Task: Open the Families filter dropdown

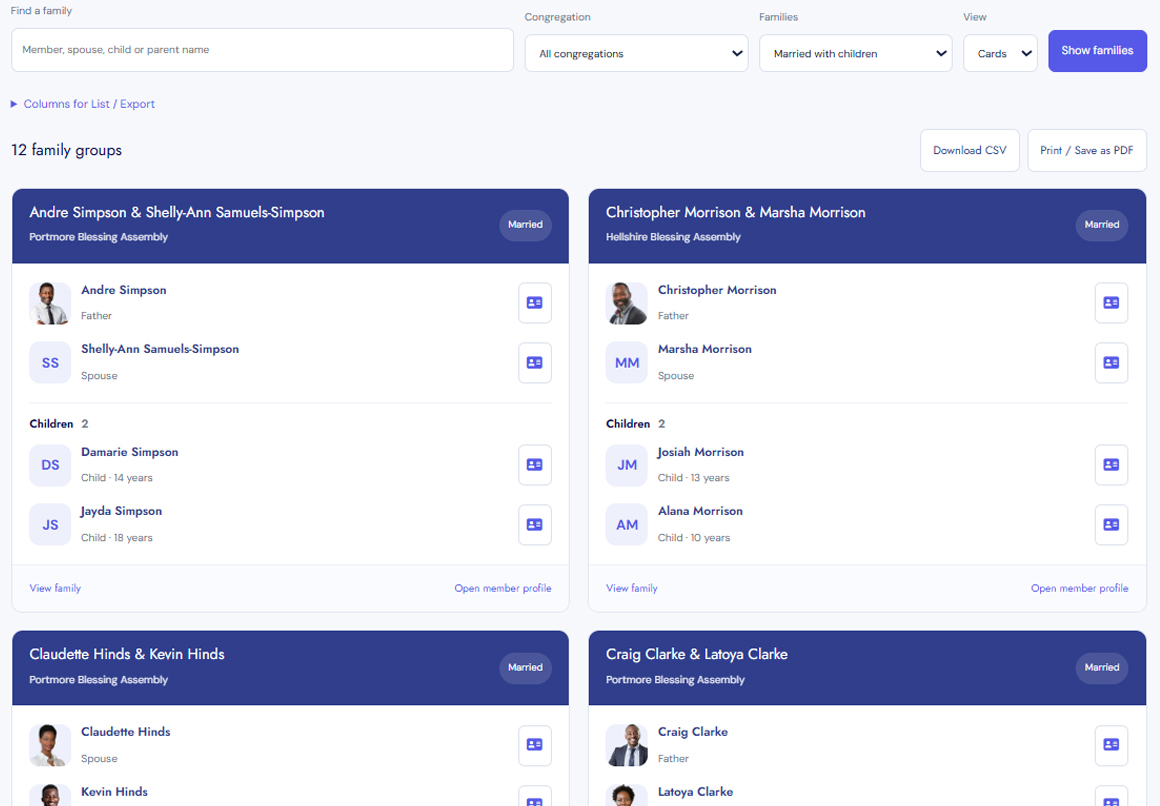Action: 855,53
